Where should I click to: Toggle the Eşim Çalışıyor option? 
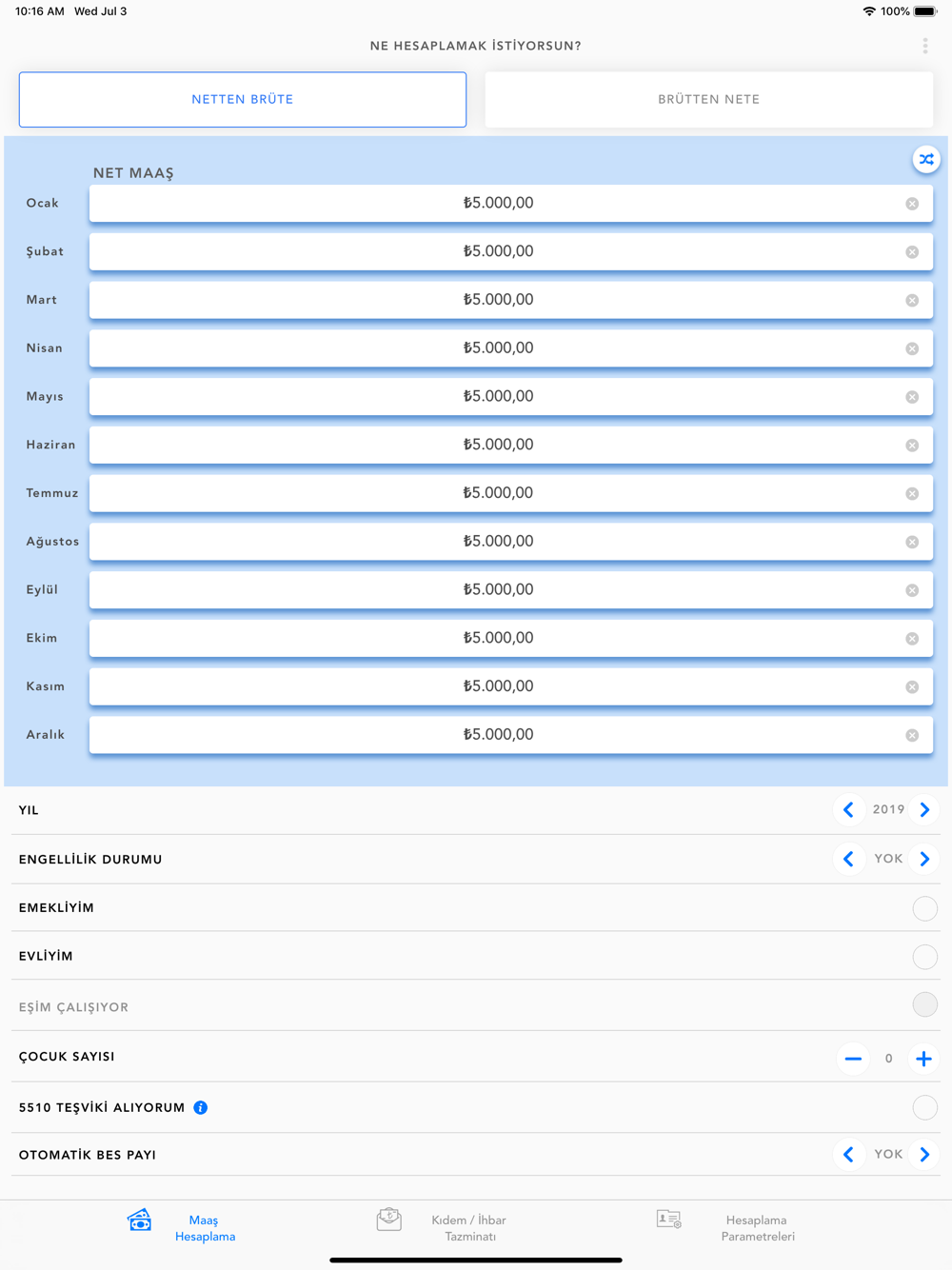coord(924,1004)
